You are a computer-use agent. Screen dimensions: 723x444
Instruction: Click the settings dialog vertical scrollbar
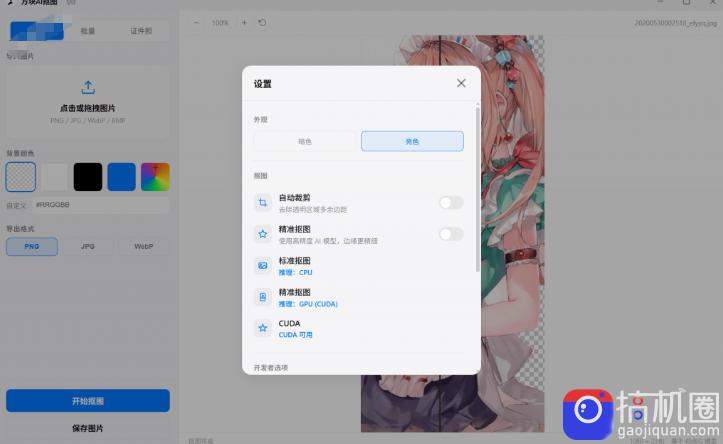click(x=477, y=188)
